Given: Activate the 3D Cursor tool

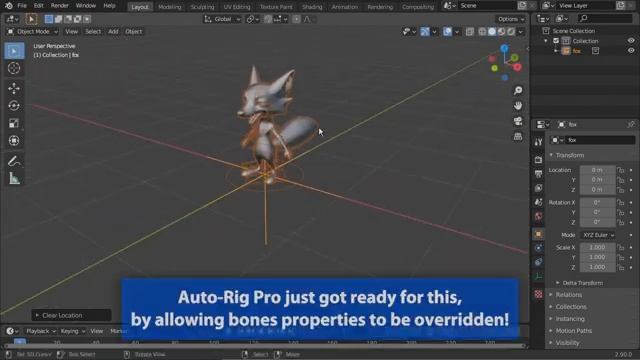Looking at the screenshot, I should tap(14, 68).
